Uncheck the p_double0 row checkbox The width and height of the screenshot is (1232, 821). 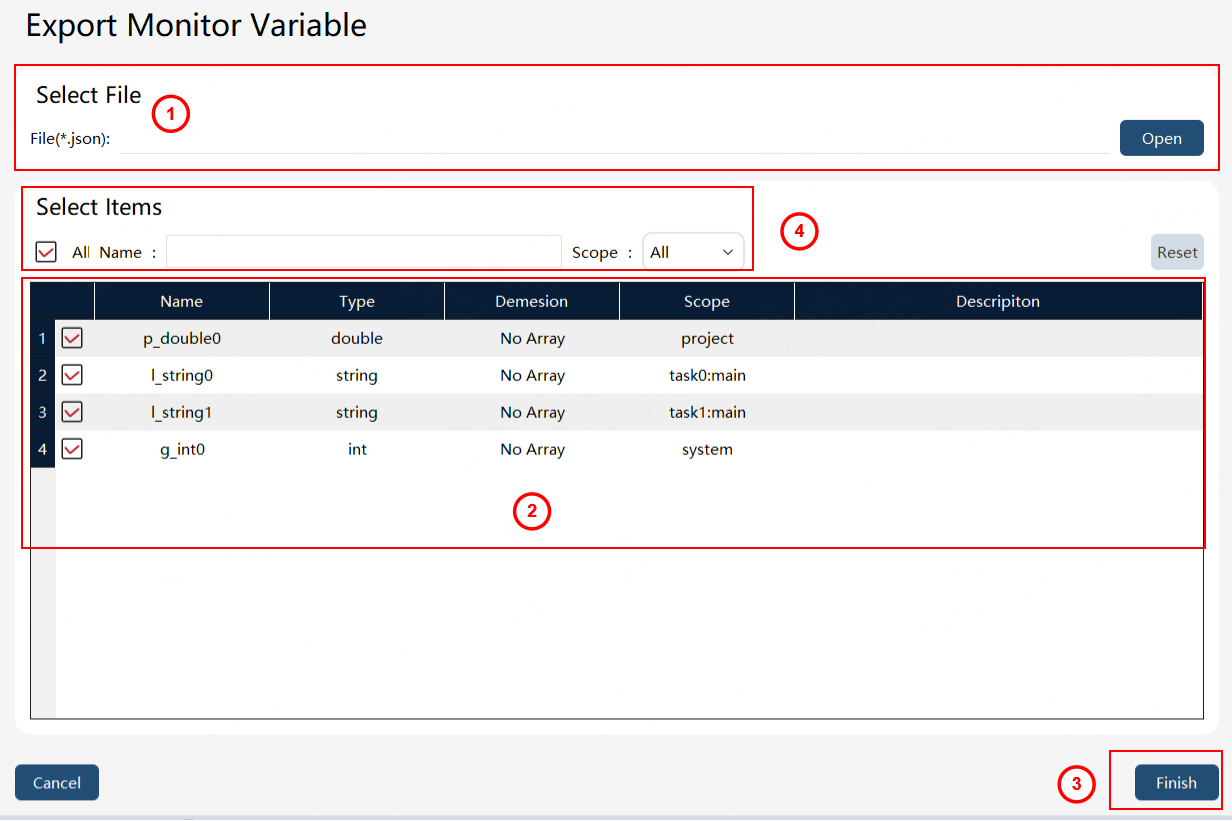tap(72, 338)
